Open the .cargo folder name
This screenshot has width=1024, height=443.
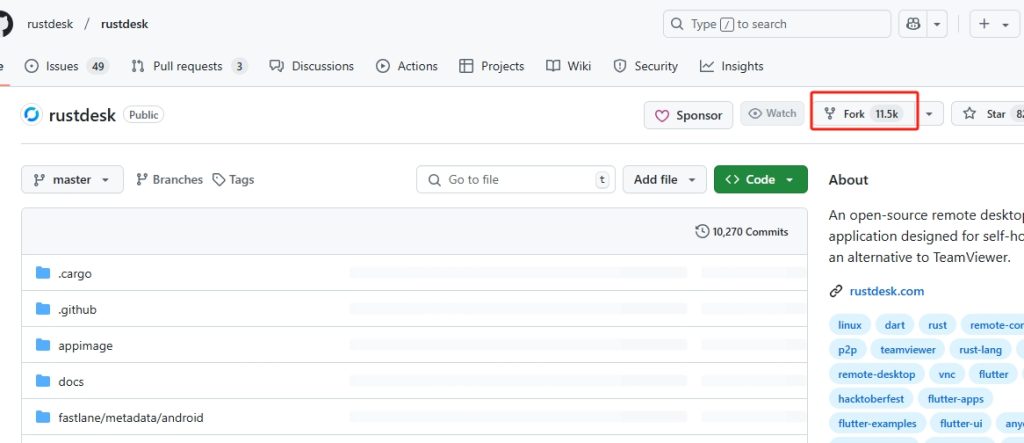(75, 274)
